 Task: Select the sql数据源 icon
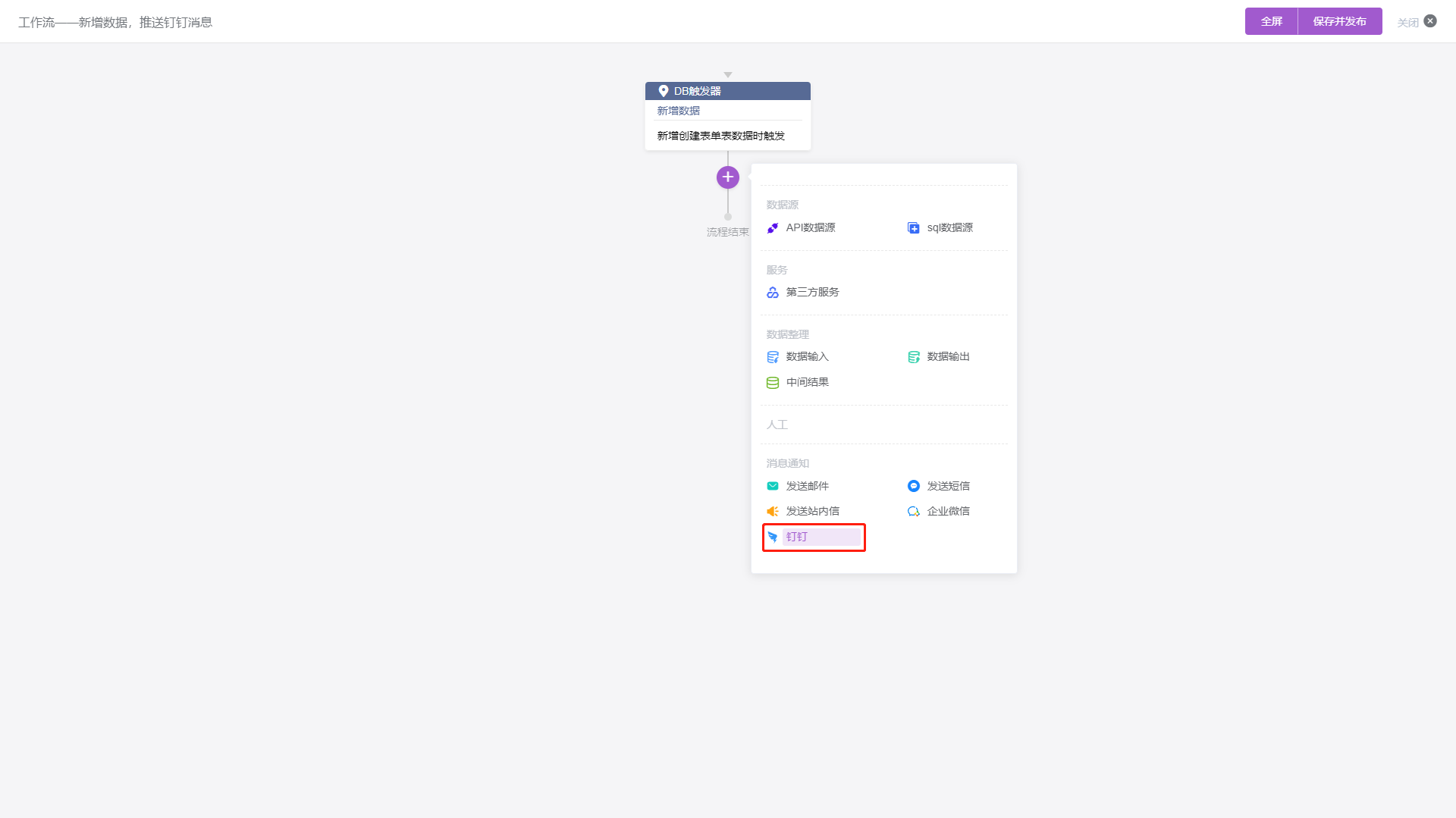pos(913,228)
